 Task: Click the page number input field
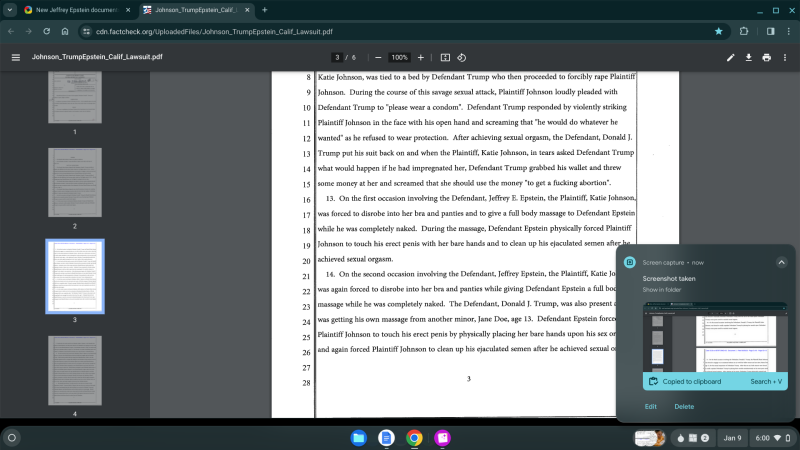tap(337, 58)
